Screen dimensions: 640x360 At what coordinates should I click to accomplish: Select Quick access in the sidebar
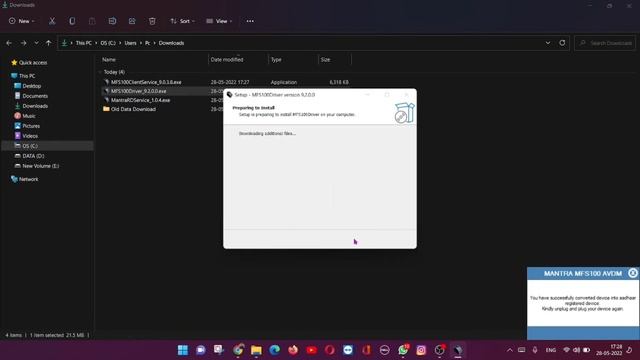point(33,63)
